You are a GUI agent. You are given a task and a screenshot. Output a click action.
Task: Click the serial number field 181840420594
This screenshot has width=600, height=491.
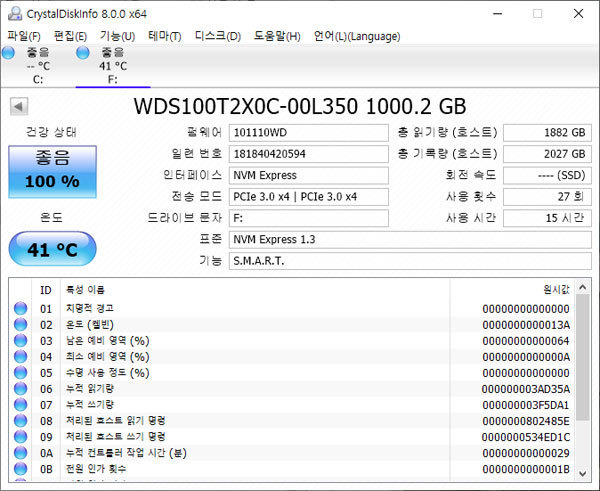(x=309, y=154)
